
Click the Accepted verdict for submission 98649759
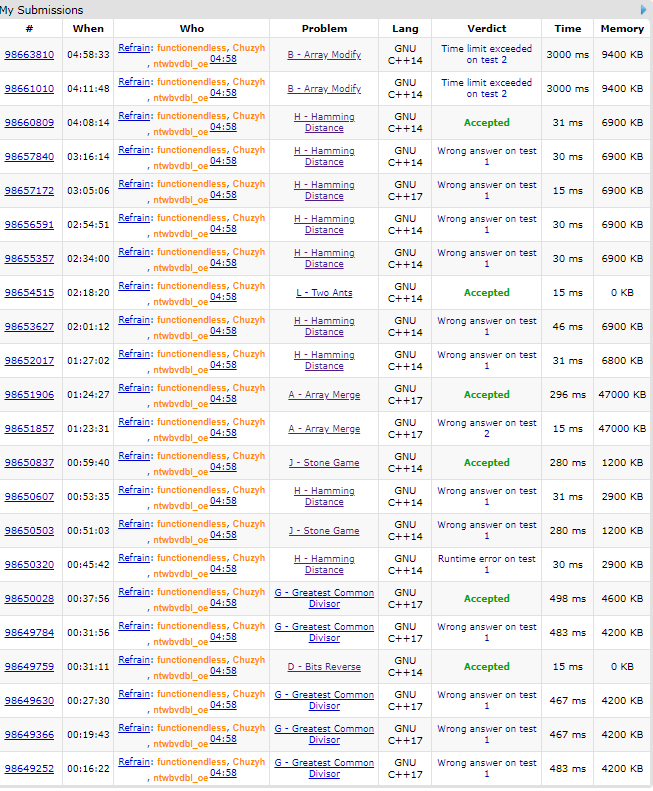(486, 666)
